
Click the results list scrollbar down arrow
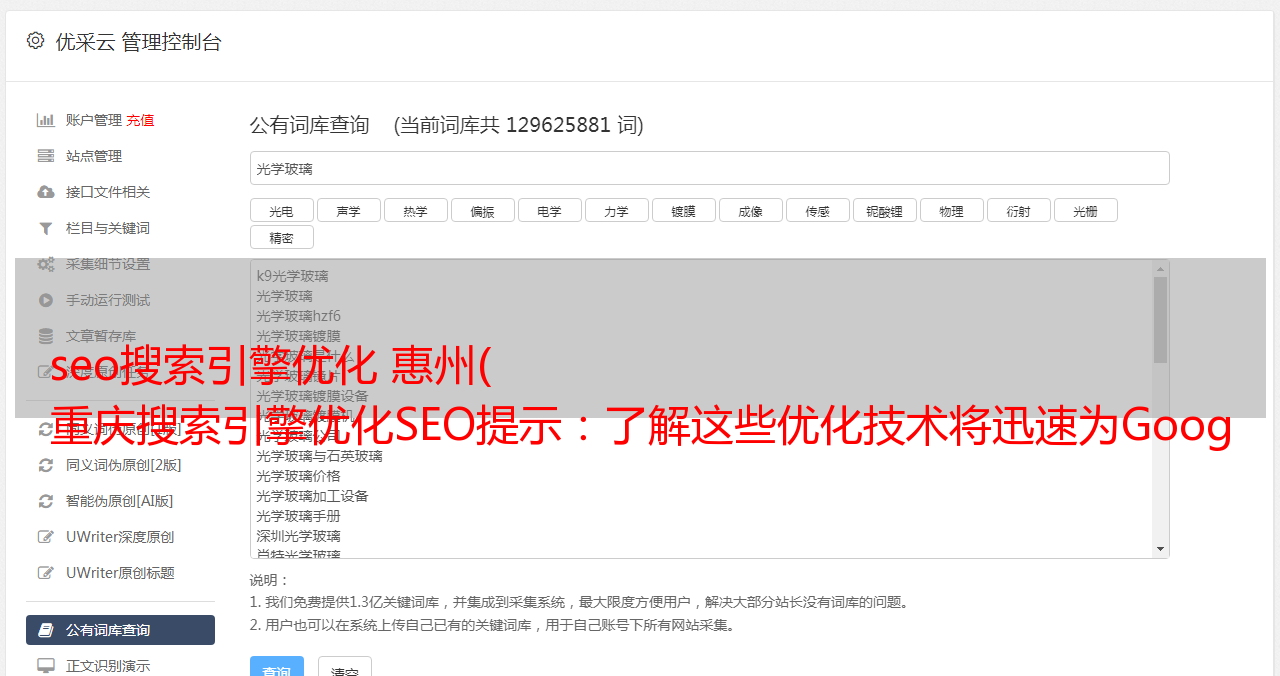pos(1160,549)
